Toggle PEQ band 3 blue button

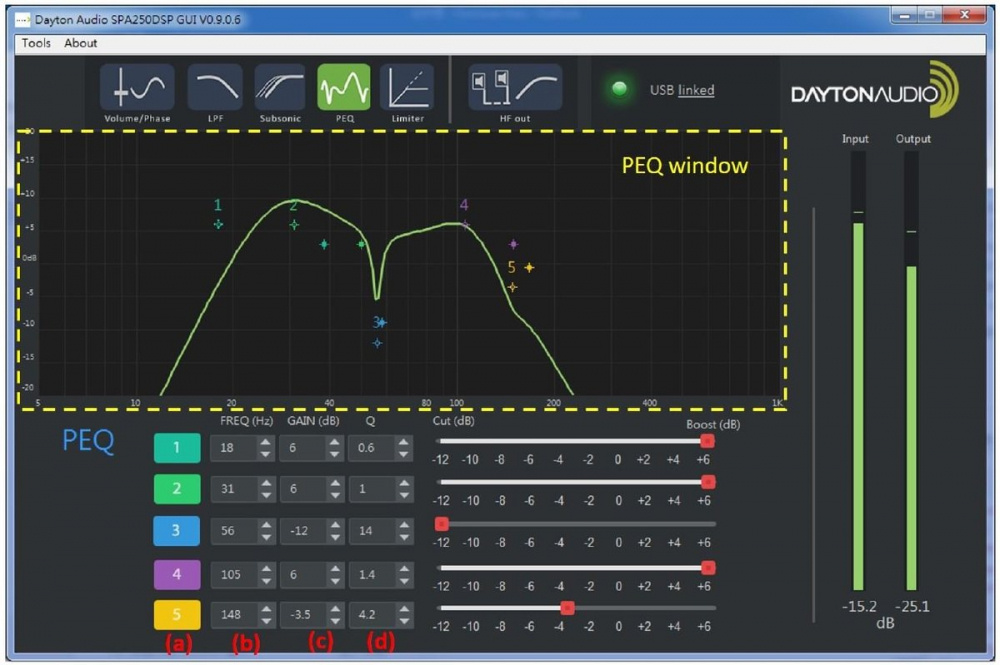[176, 531]
